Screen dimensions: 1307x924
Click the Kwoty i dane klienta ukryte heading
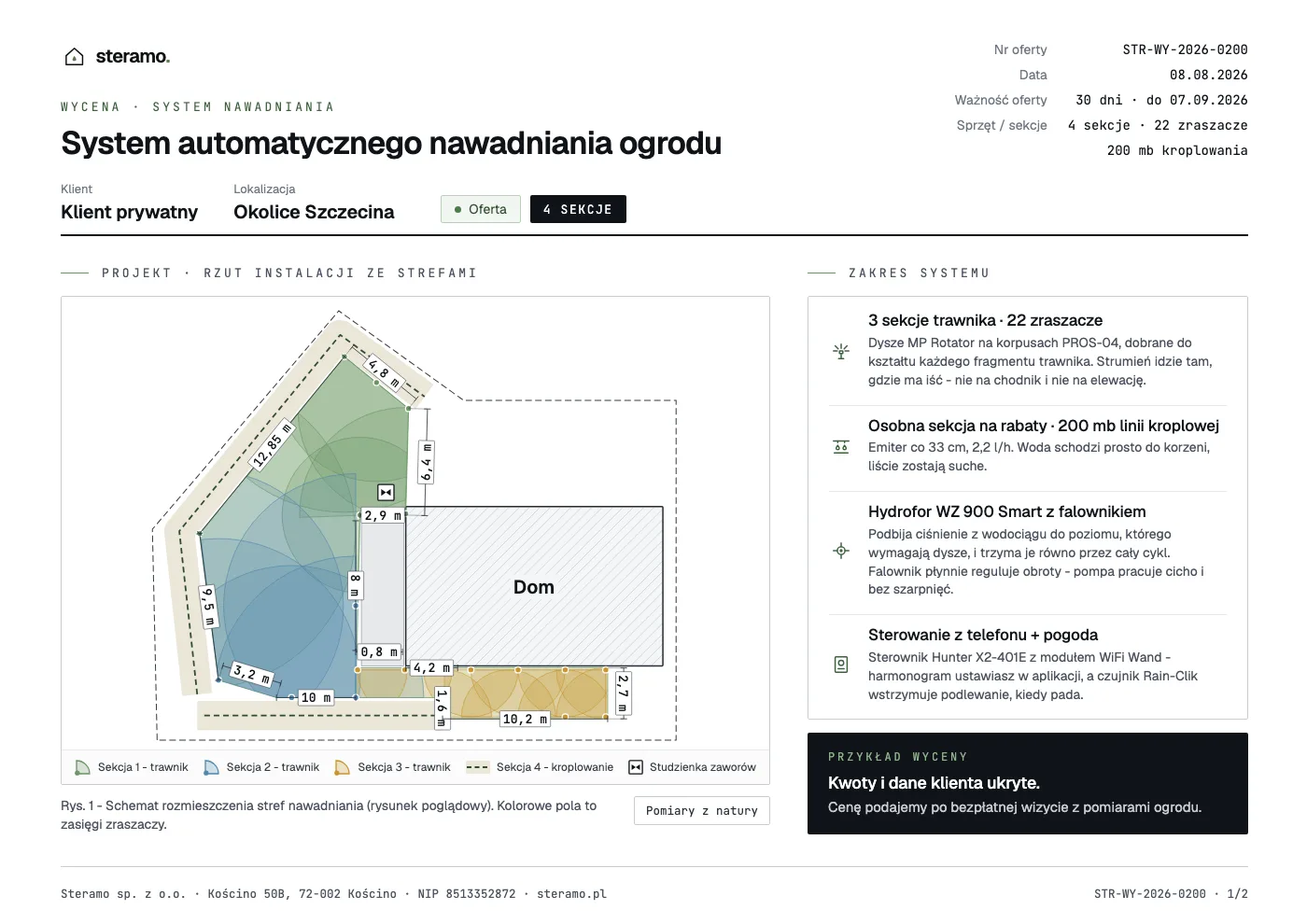[934, 783]
